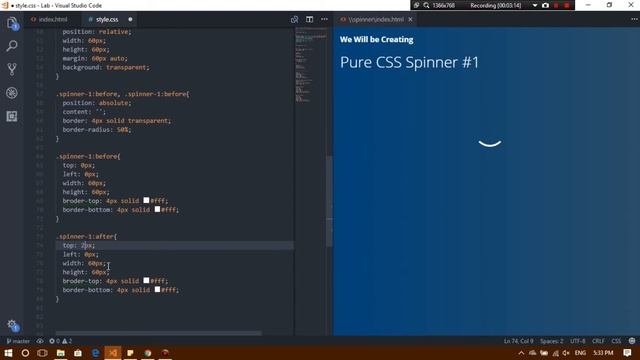Click the white swatch on line 78 broder-top

(x=146, y=280)
